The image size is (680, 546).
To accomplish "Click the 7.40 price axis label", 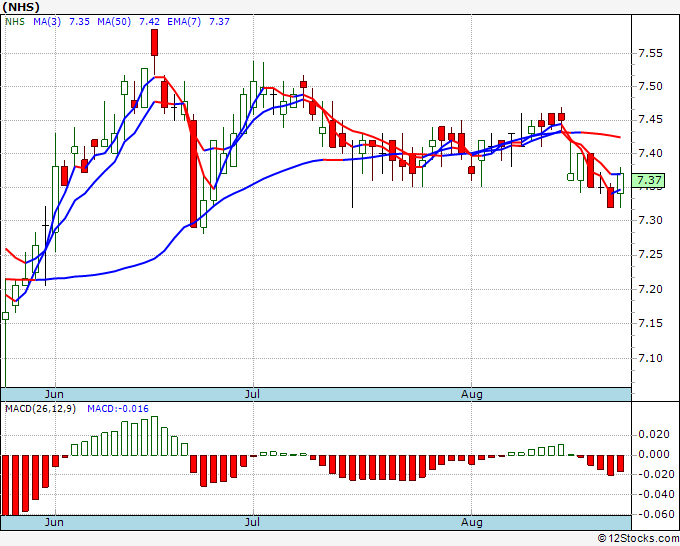I will 651,153.
